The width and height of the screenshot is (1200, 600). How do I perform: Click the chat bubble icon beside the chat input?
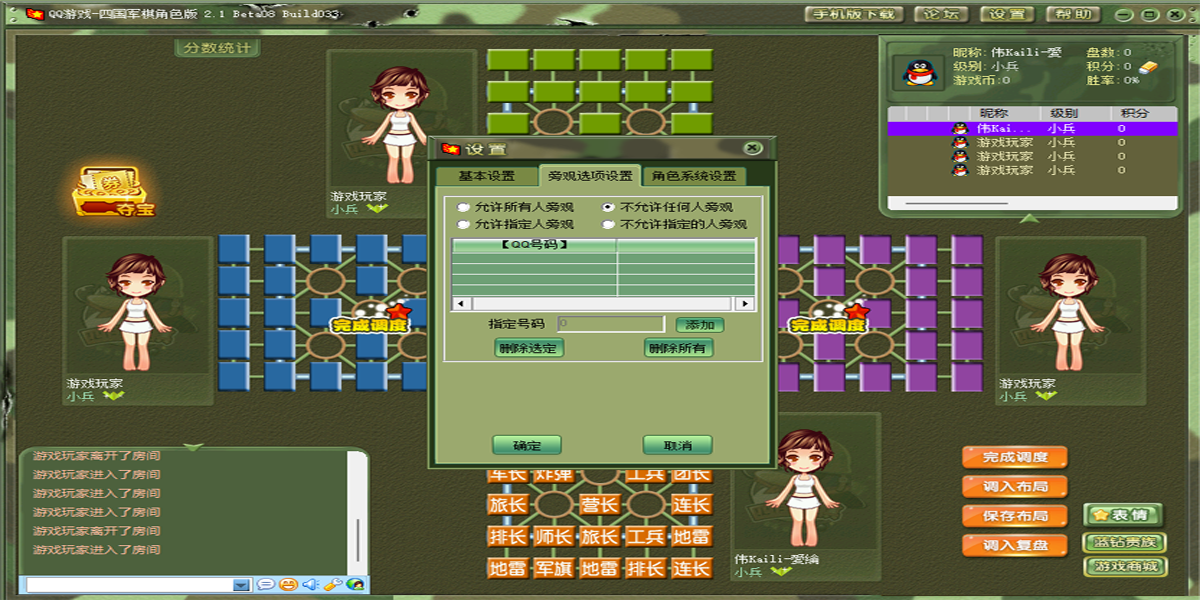click(x=266, y=585)
